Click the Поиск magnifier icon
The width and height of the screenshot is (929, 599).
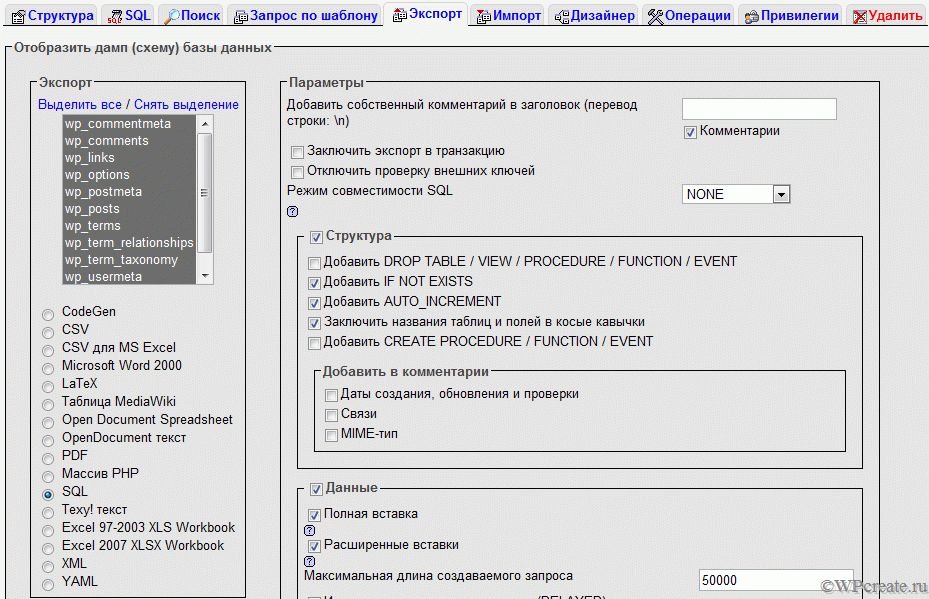coord(172,17)
